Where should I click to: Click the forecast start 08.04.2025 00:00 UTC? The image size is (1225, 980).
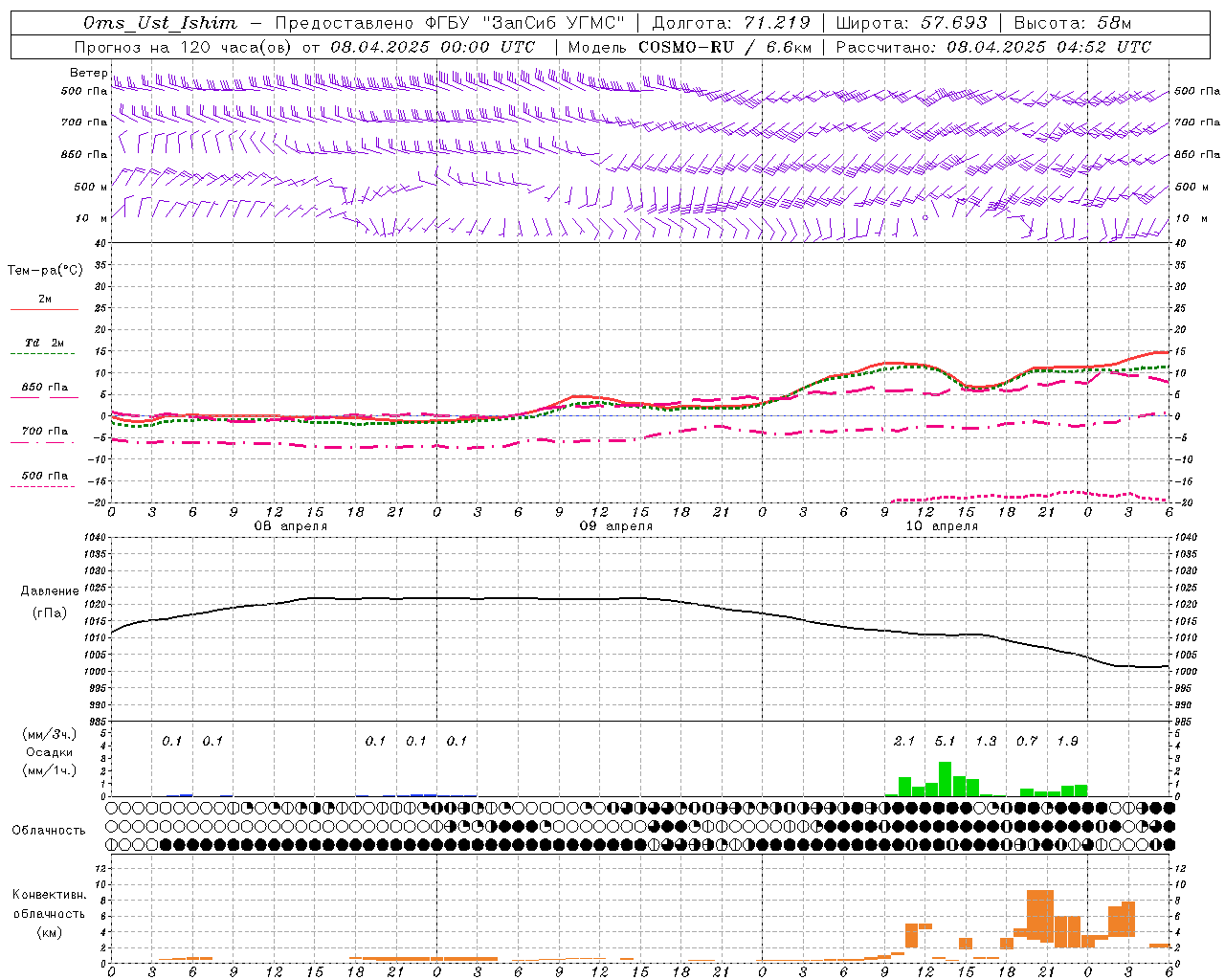433,47
